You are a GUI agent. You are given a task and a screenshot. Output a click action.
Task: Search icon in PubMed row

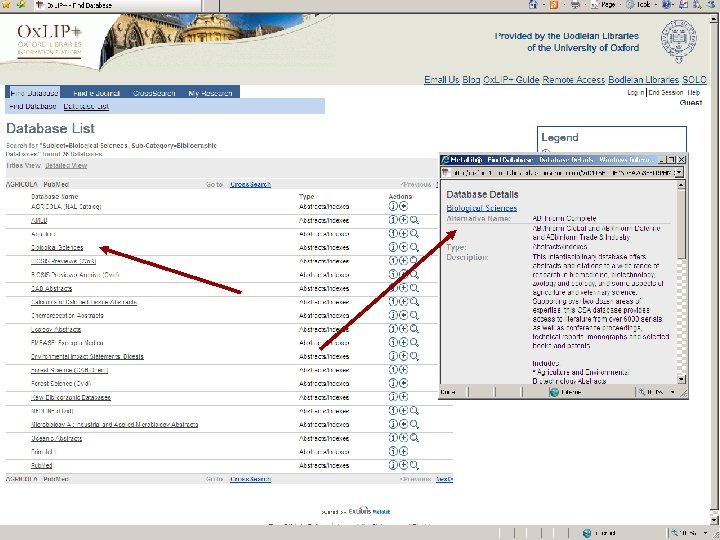(414, 465)
